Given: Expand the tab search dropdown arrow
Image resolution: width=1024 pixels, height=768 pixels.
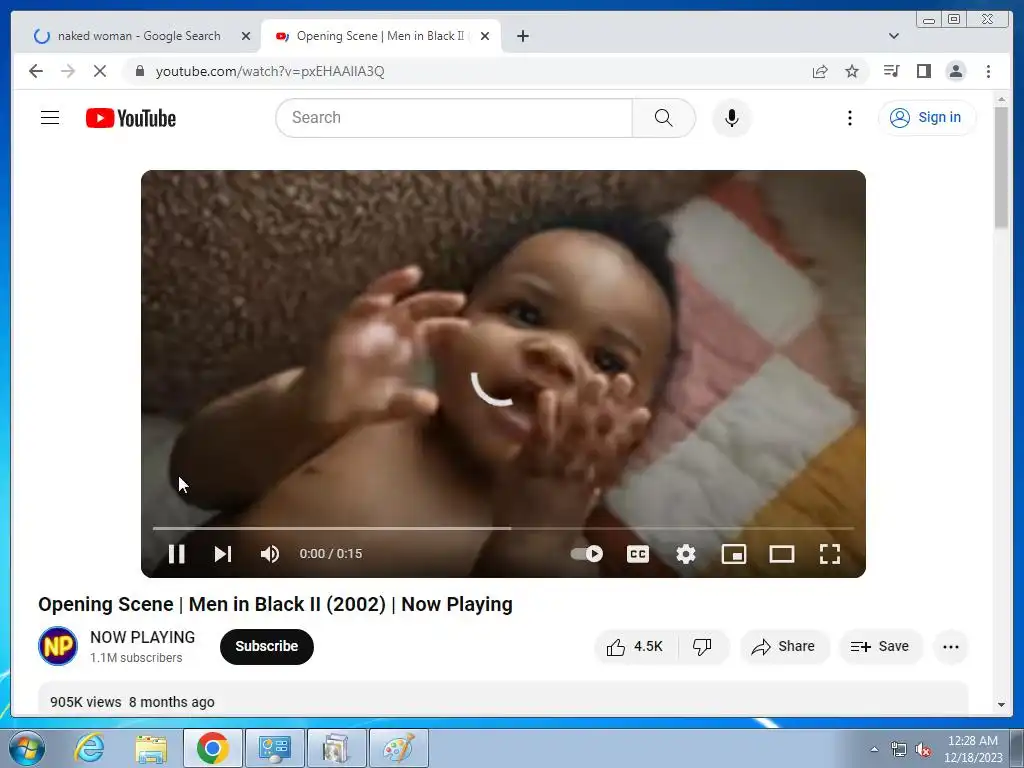Looking at the screenshot, I should (x=894, y=36).
